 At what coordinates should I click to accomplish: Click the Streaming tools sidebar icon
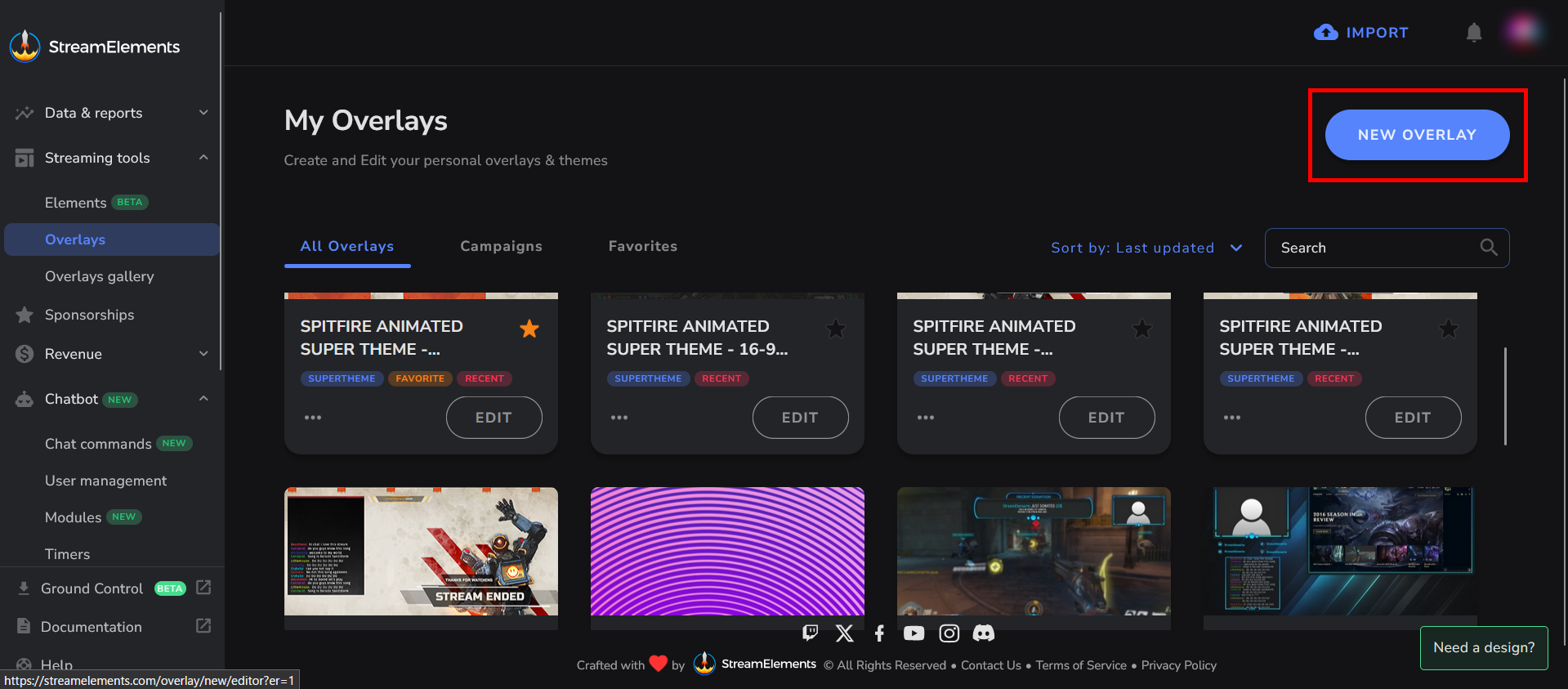25,158
